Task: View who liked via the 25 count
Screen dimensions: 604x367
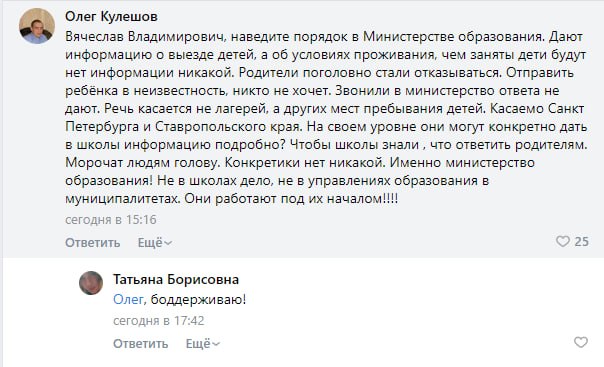Action: coord(581,241)
